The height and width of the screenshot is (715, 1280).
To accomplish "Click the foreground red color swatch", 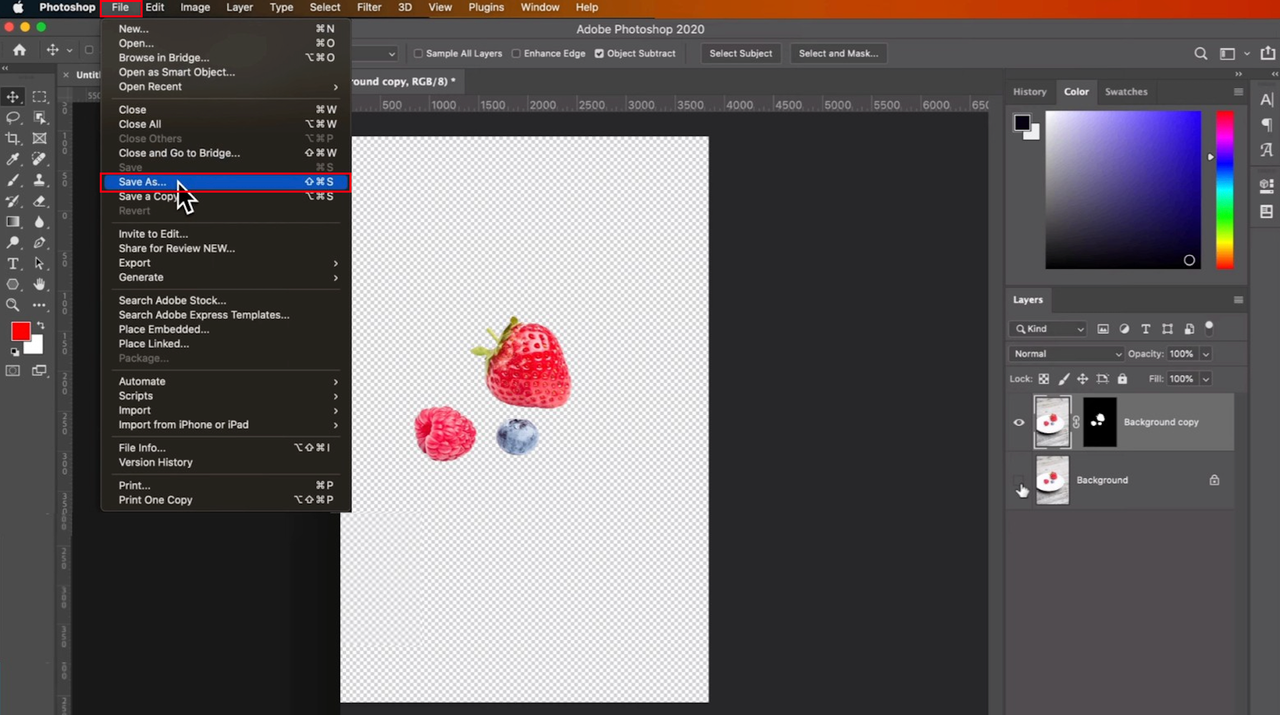I will (20, 332).
